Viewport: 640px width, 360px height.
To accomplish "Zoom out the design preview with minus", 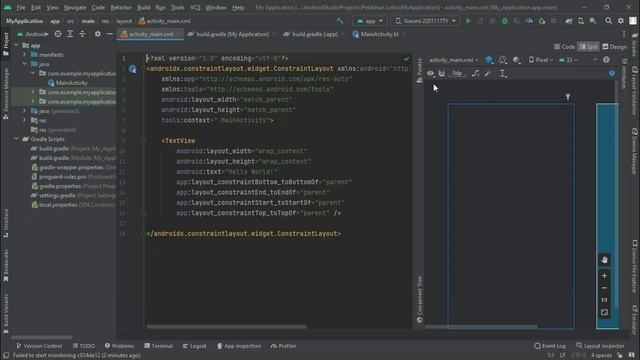I will [x=604, y=288].
